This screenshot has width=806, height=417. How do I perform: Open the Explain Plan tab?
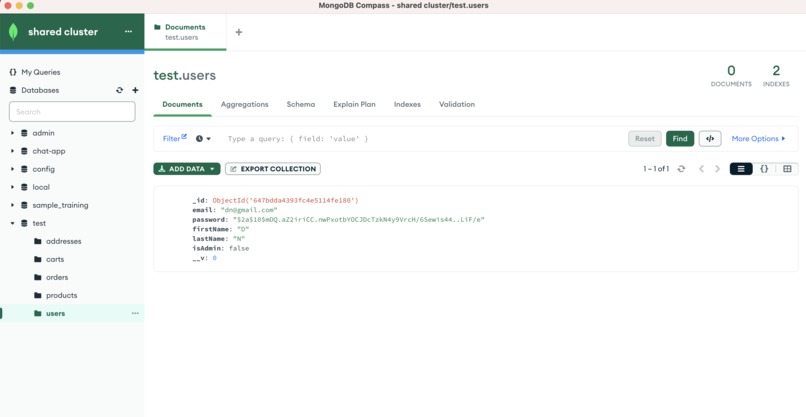(x=354, y=104)
